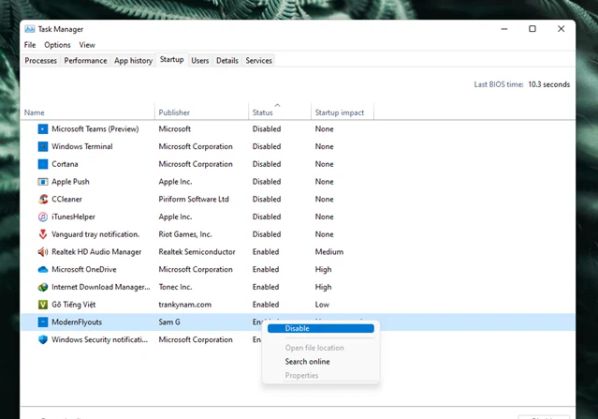
Task: Select the Internet Download Manager entry name
Action: [x=101, y=287]
